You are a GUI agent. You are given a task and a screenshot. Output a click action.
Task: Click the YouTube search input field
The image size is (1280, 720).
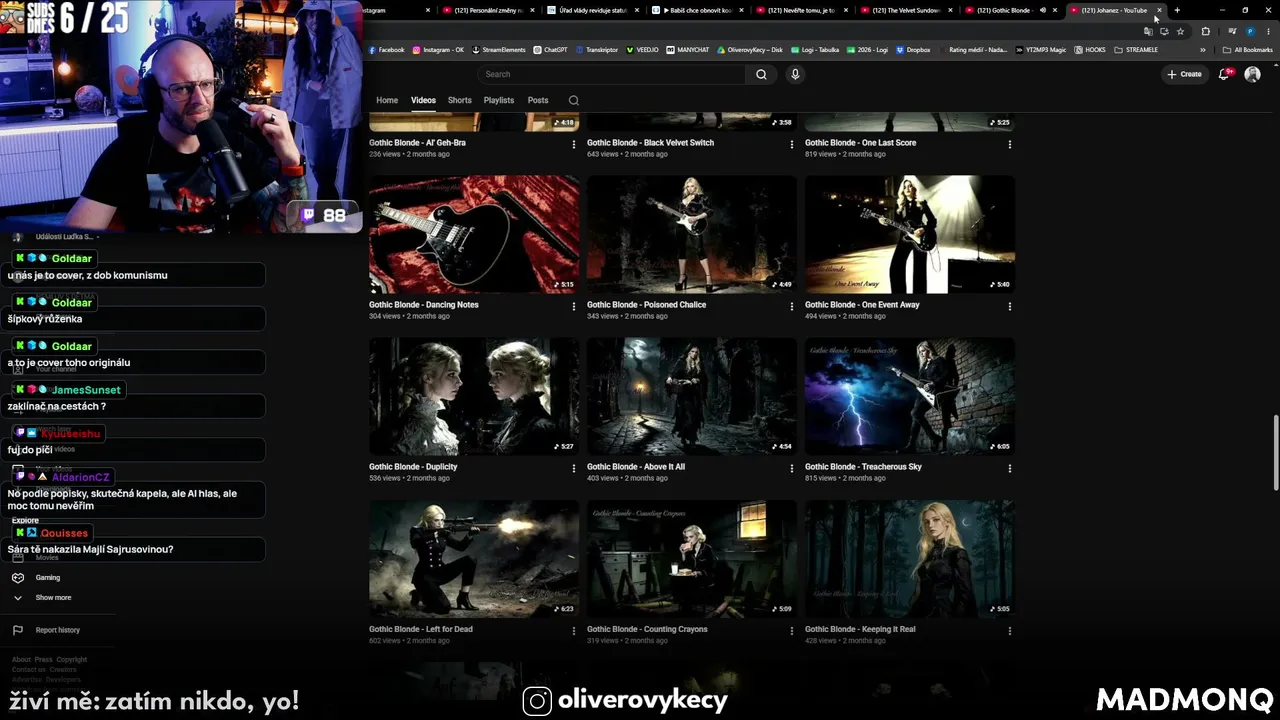[x=612, y=74]
